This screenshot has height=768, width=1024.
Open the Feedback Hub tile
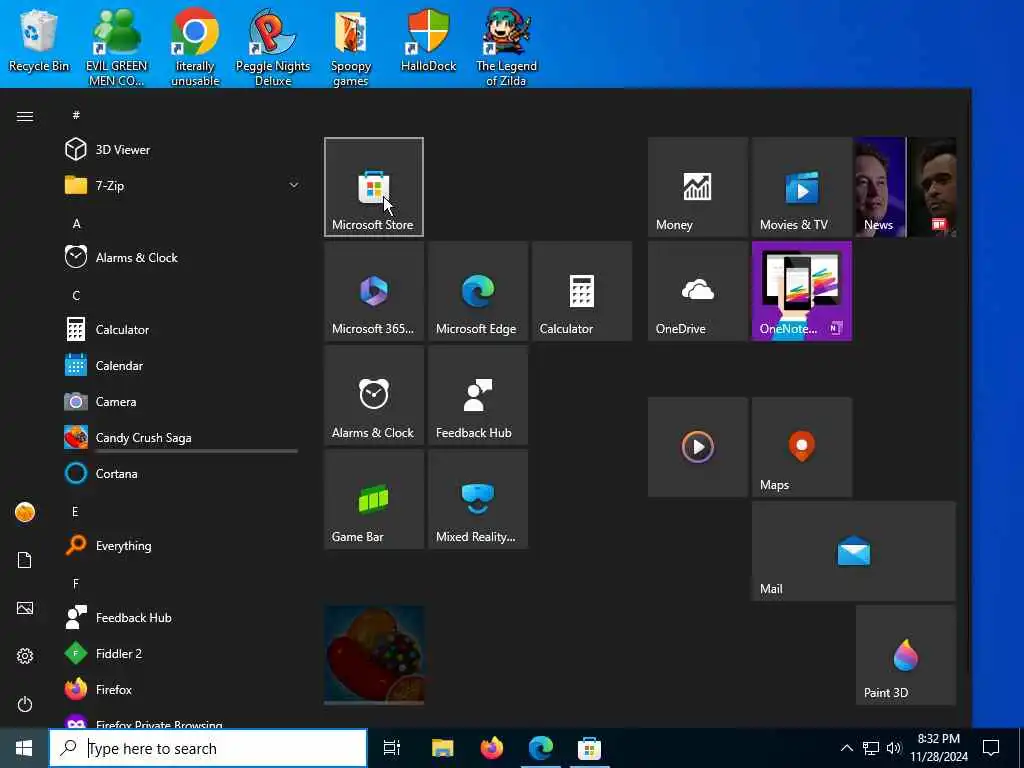(x=478, y=395)
